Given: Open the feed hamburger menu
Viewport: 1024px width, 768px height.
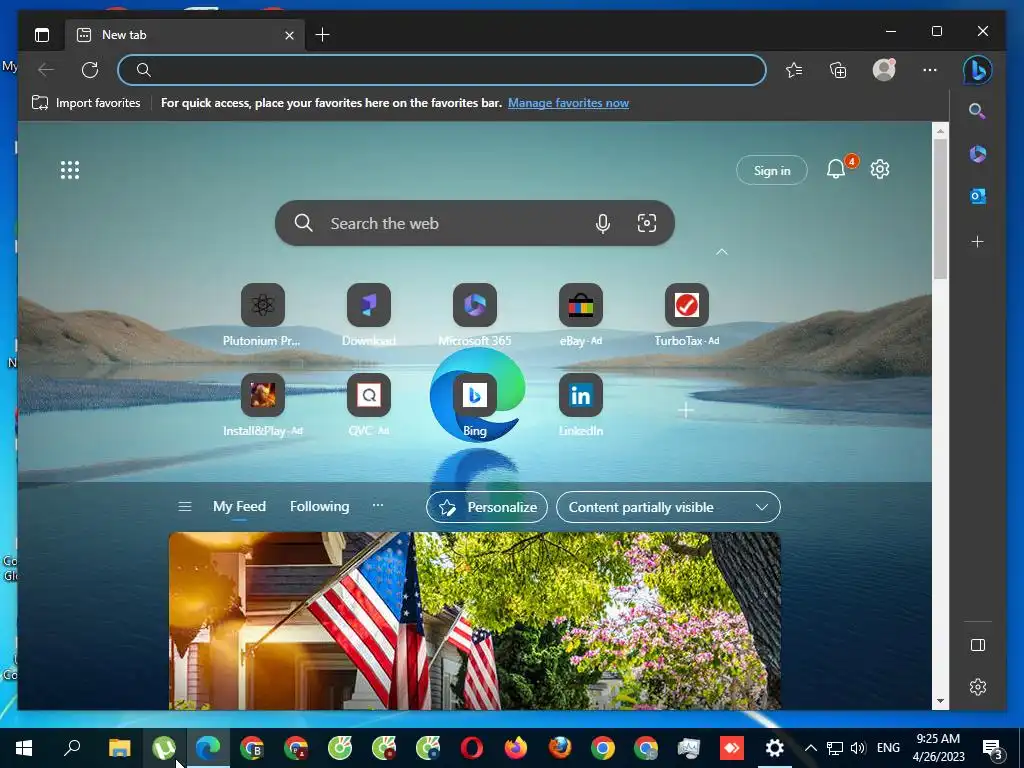Looking at the screenshot, I should (185, 506).
